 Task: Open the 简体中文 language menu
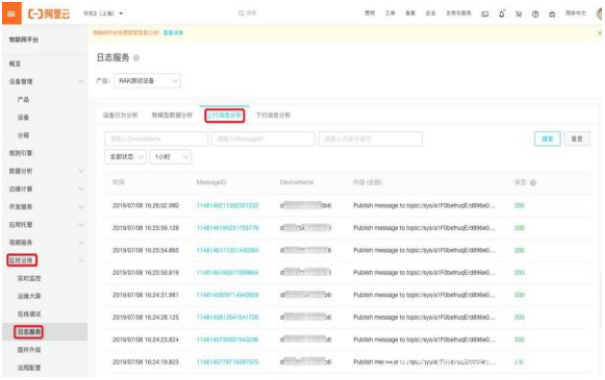576,13
